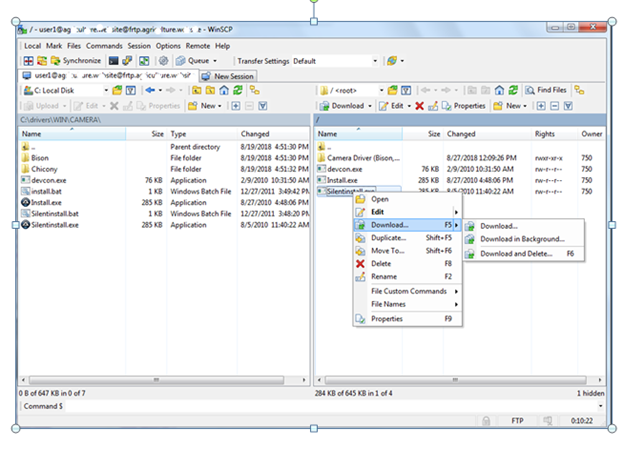624x449 pixels.
Task: Sort local panel by Type column
Action: (202, 134)
